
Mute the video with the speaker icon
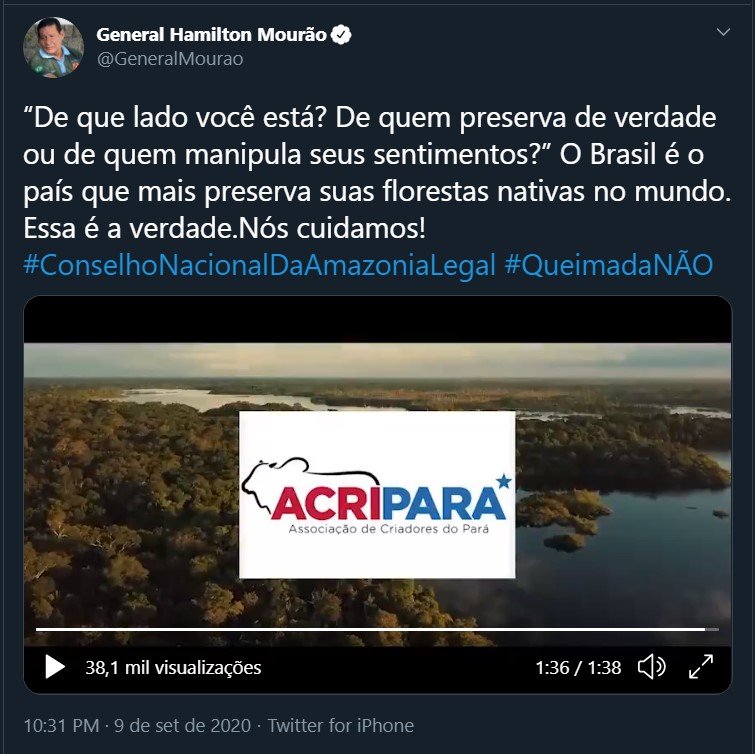(x=651, y=667)
